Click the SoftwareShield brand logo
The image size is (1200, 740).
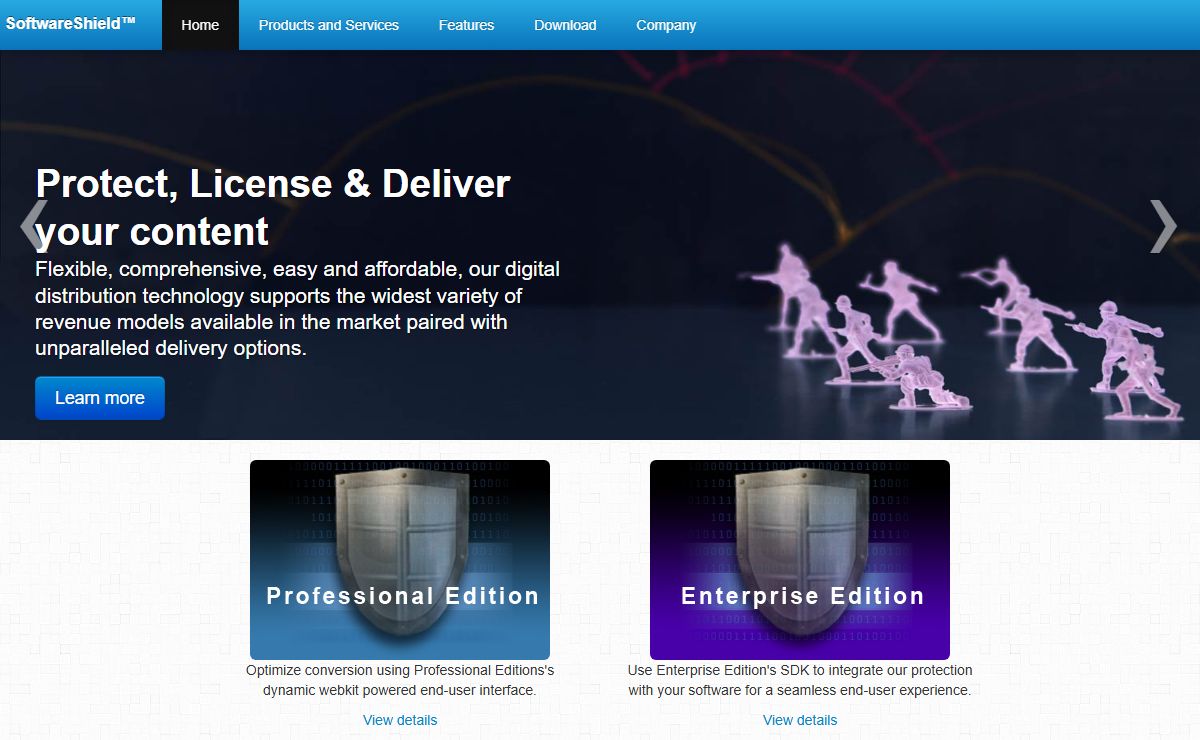click(x=71, y=24)
